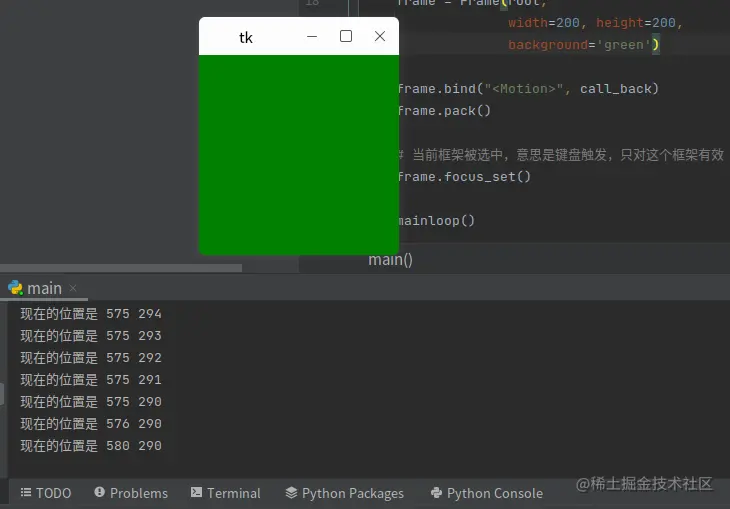Open the Python Packages tool window
Viewport: 730px width, 509px height.
345,493
